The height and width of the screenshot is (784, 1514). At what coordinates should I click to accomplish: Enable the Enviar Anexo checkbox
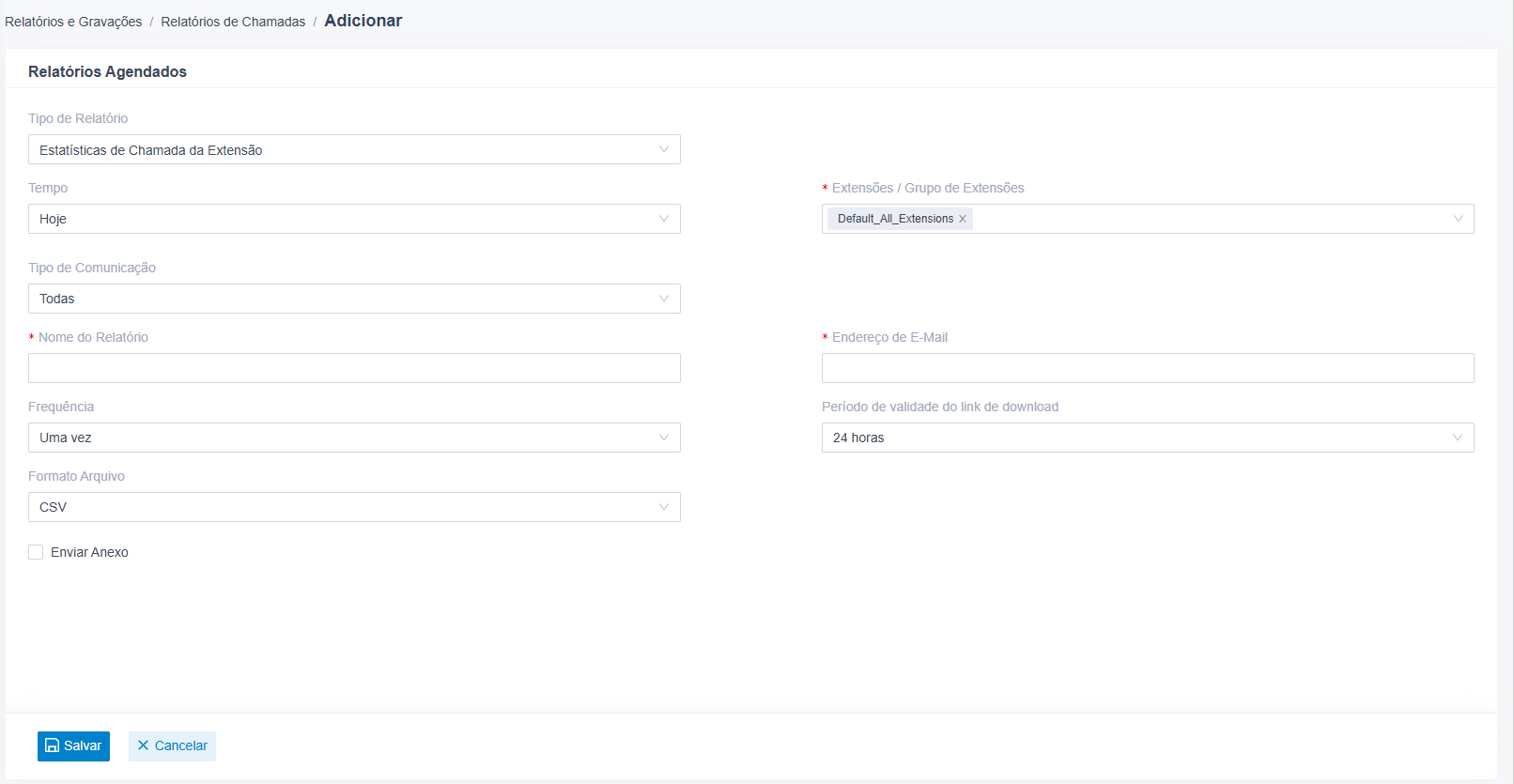point(36,552)
